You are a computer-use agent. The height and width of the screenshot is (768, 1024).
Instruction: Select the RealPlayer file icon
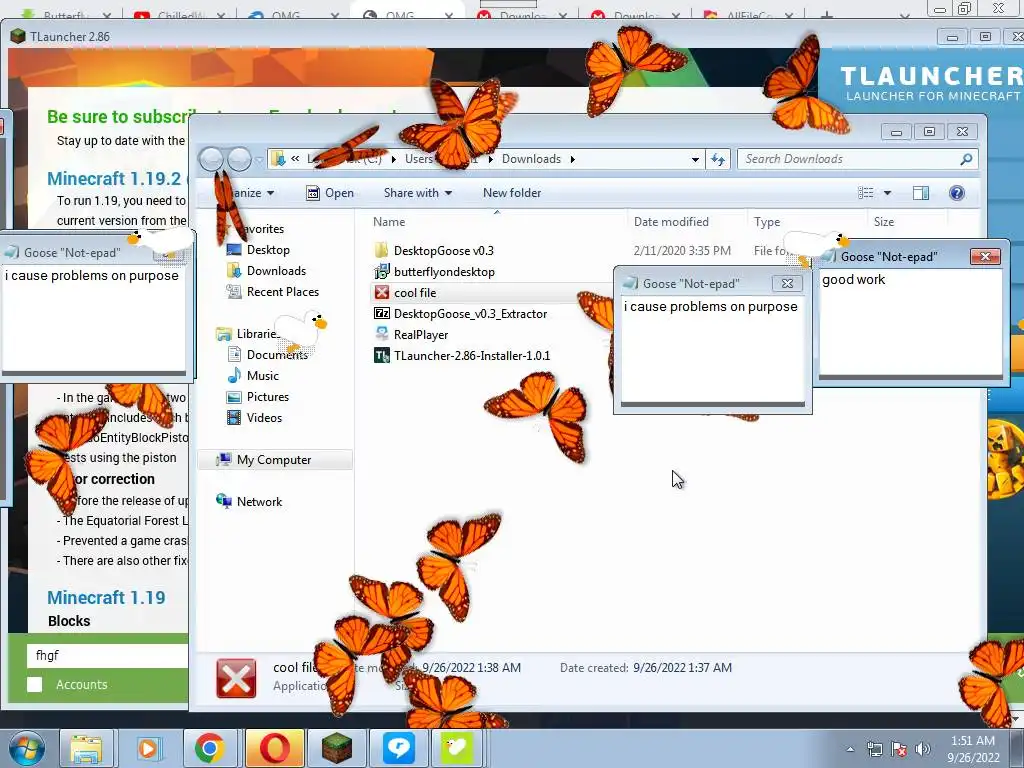point(381,334)
